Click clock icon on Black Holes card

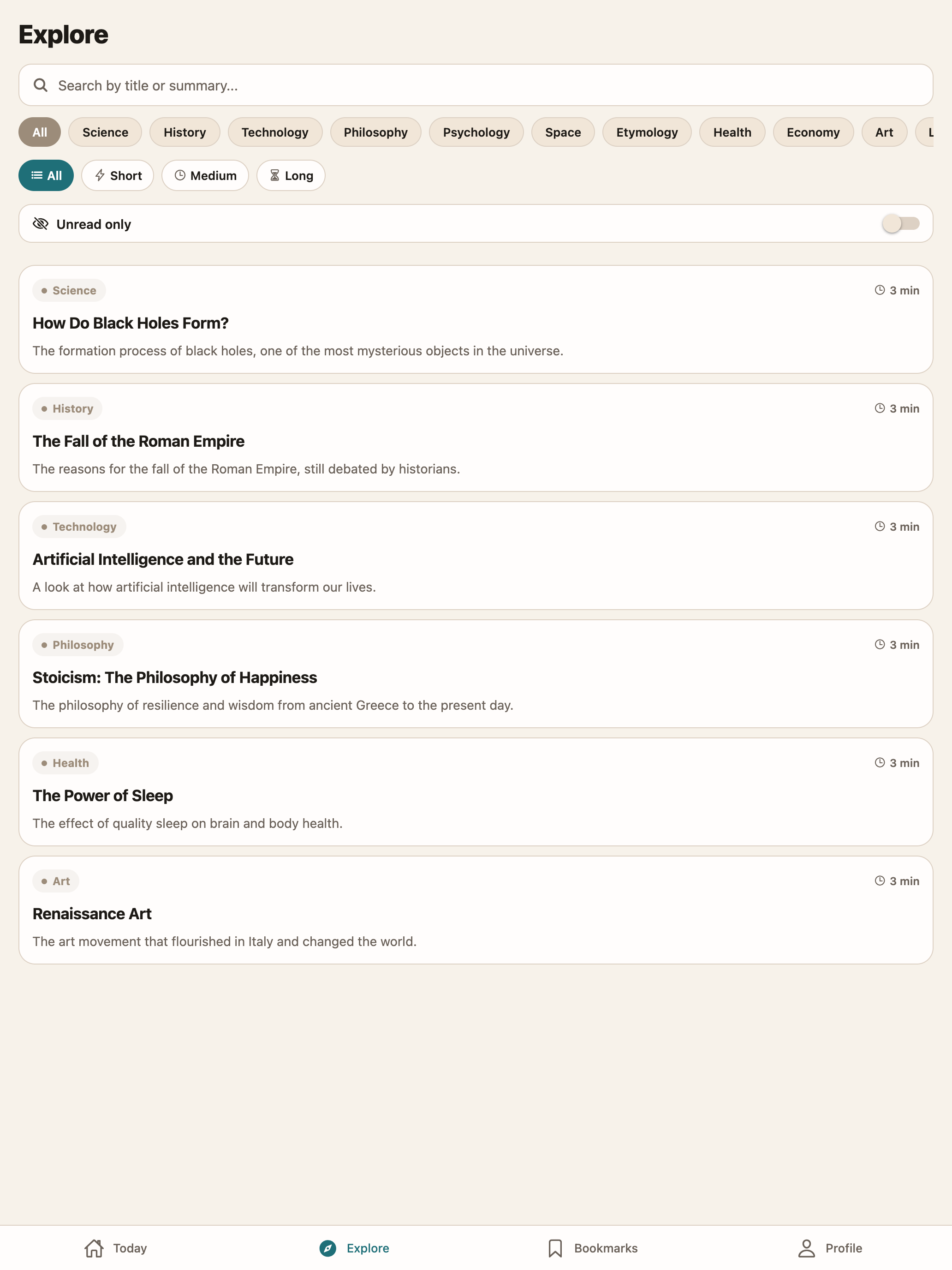pos(879,290)
